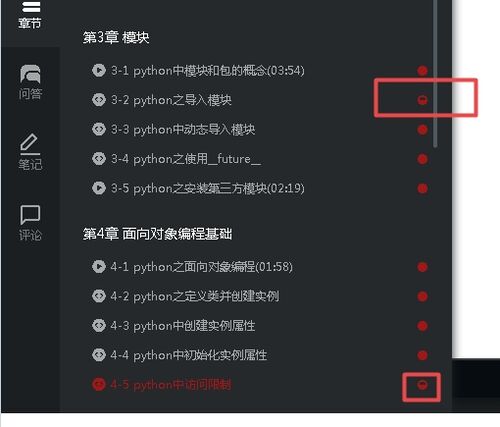Open lesson 4-4 python中初始化实例属性

(x=189, y=355)
